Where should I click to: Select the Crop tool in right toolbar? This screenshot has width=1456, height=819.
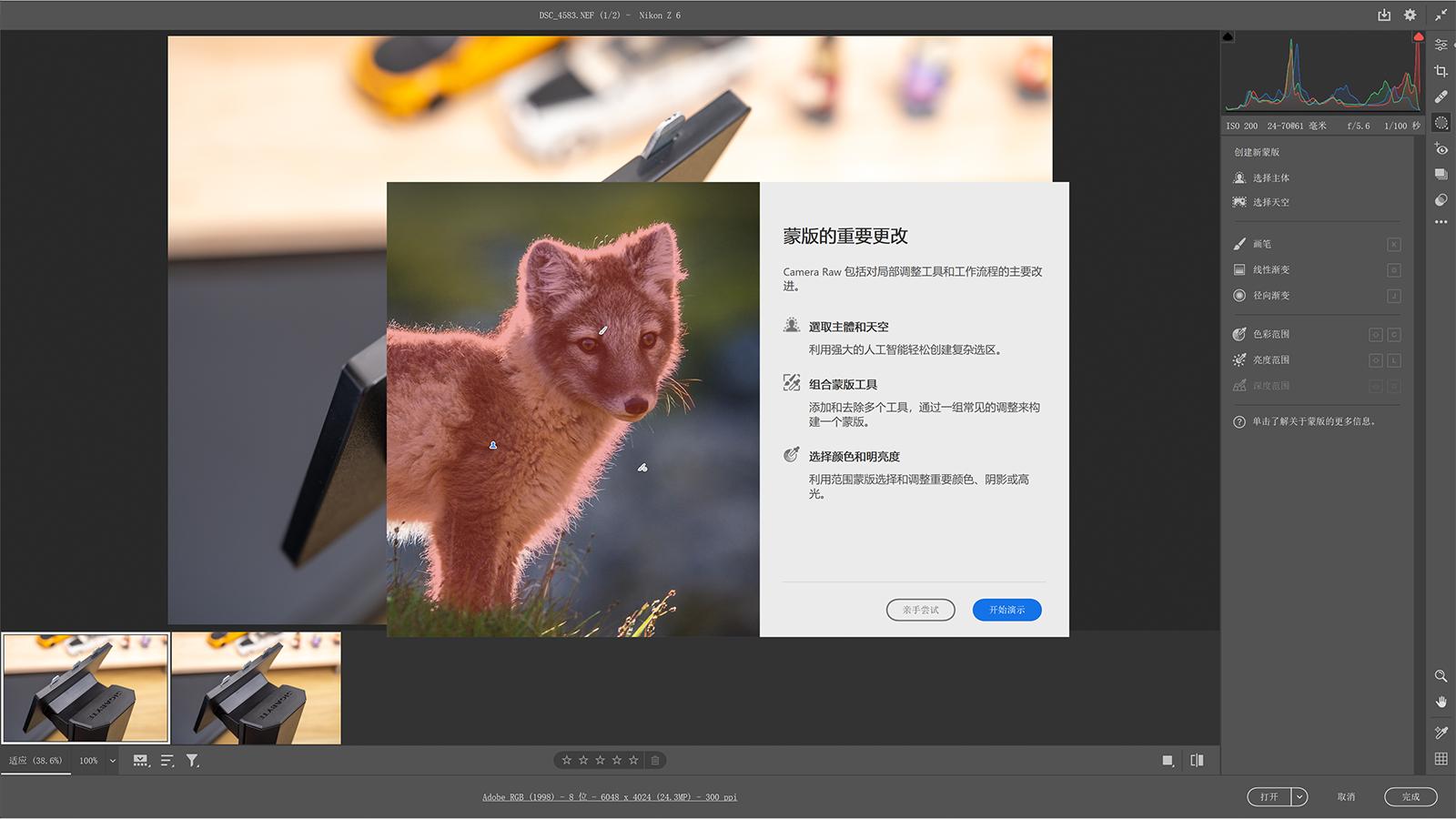1441,71
